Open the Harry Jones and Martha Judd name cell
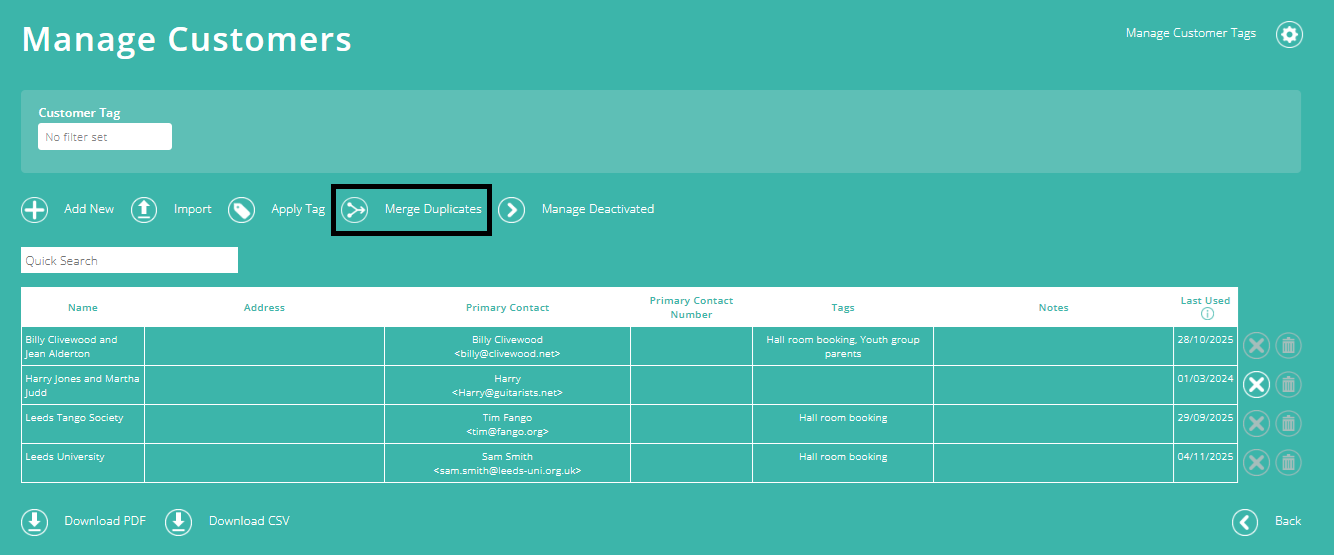This screenshot has width=1334, height=555. point(83,385)
